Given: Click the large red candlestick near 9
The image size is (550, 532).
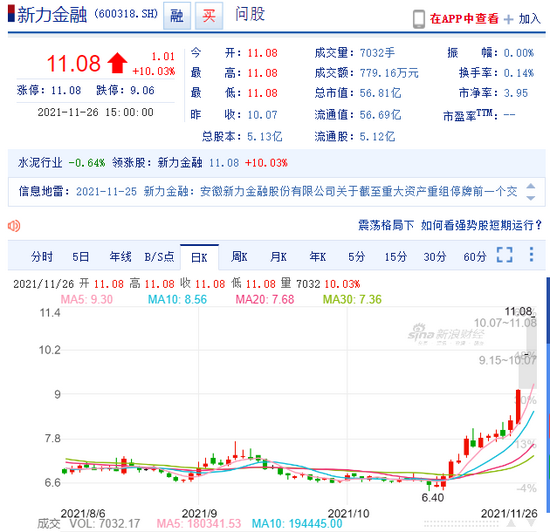Looking at the screenshot, I should coord(518,406).
